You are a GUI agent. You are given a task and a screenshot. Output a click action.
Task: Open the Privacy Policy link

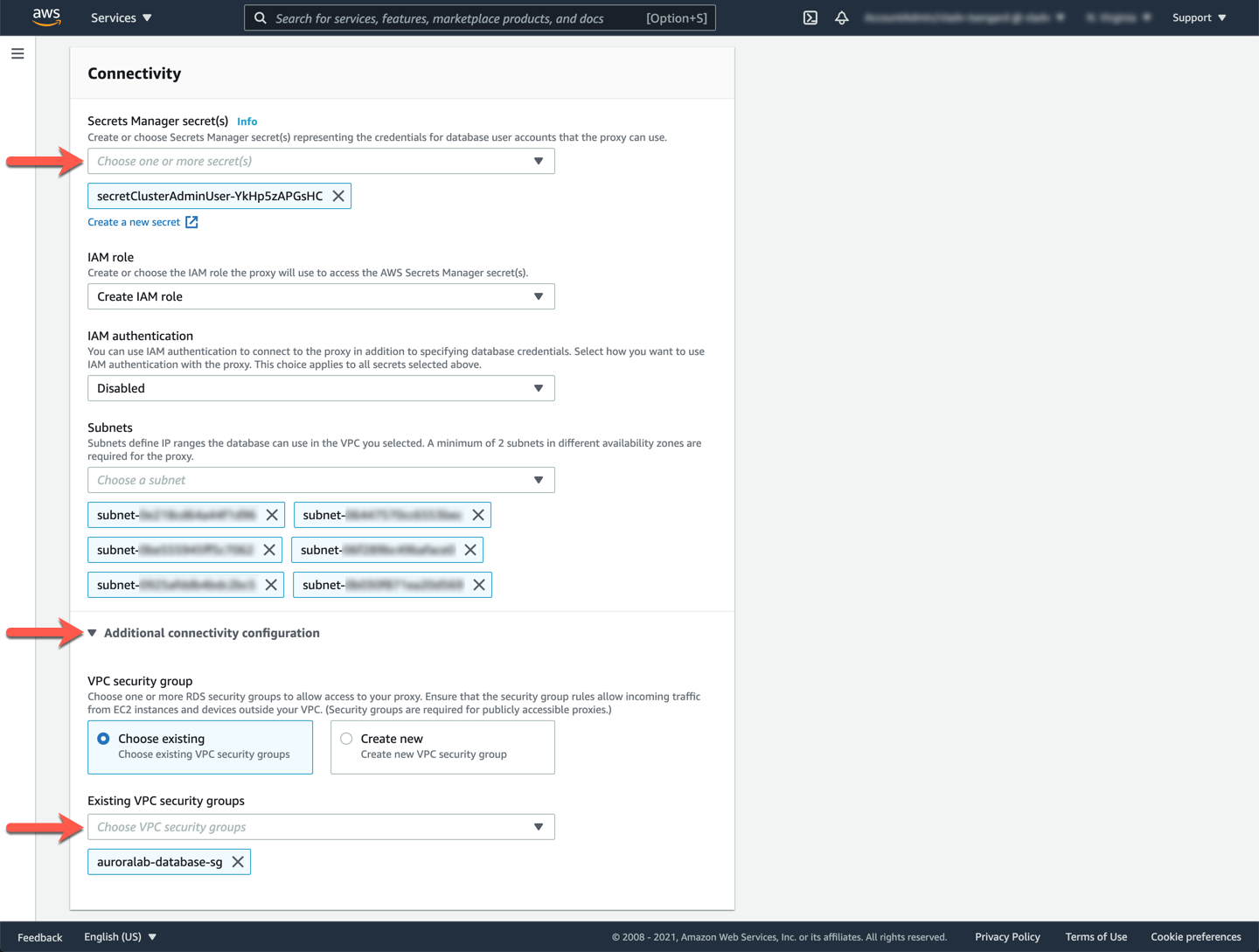(1007, 937)
